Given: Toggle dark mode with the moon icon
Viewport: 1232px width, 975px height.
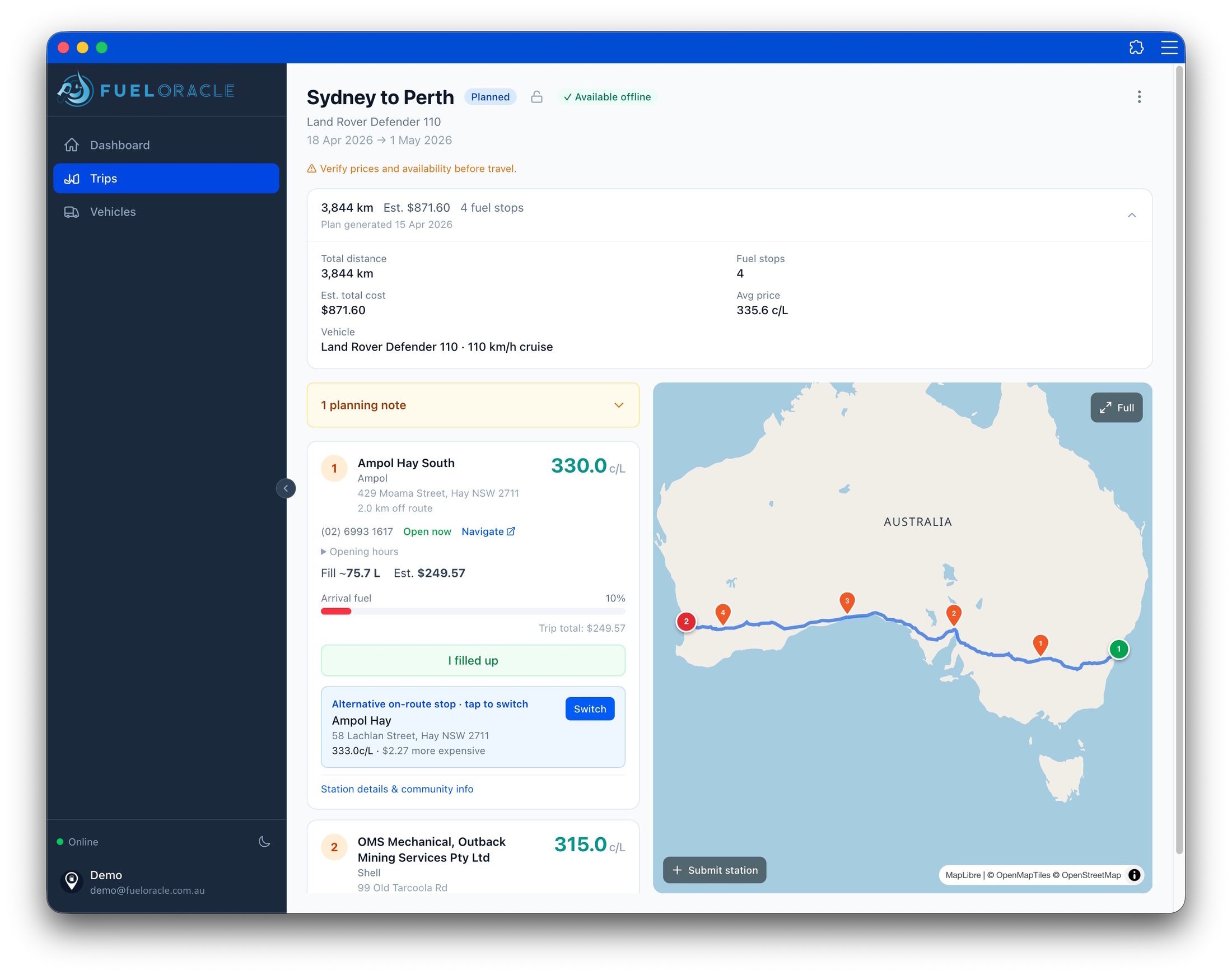Looking at the screenshot, I should click(x=264, y=841).
